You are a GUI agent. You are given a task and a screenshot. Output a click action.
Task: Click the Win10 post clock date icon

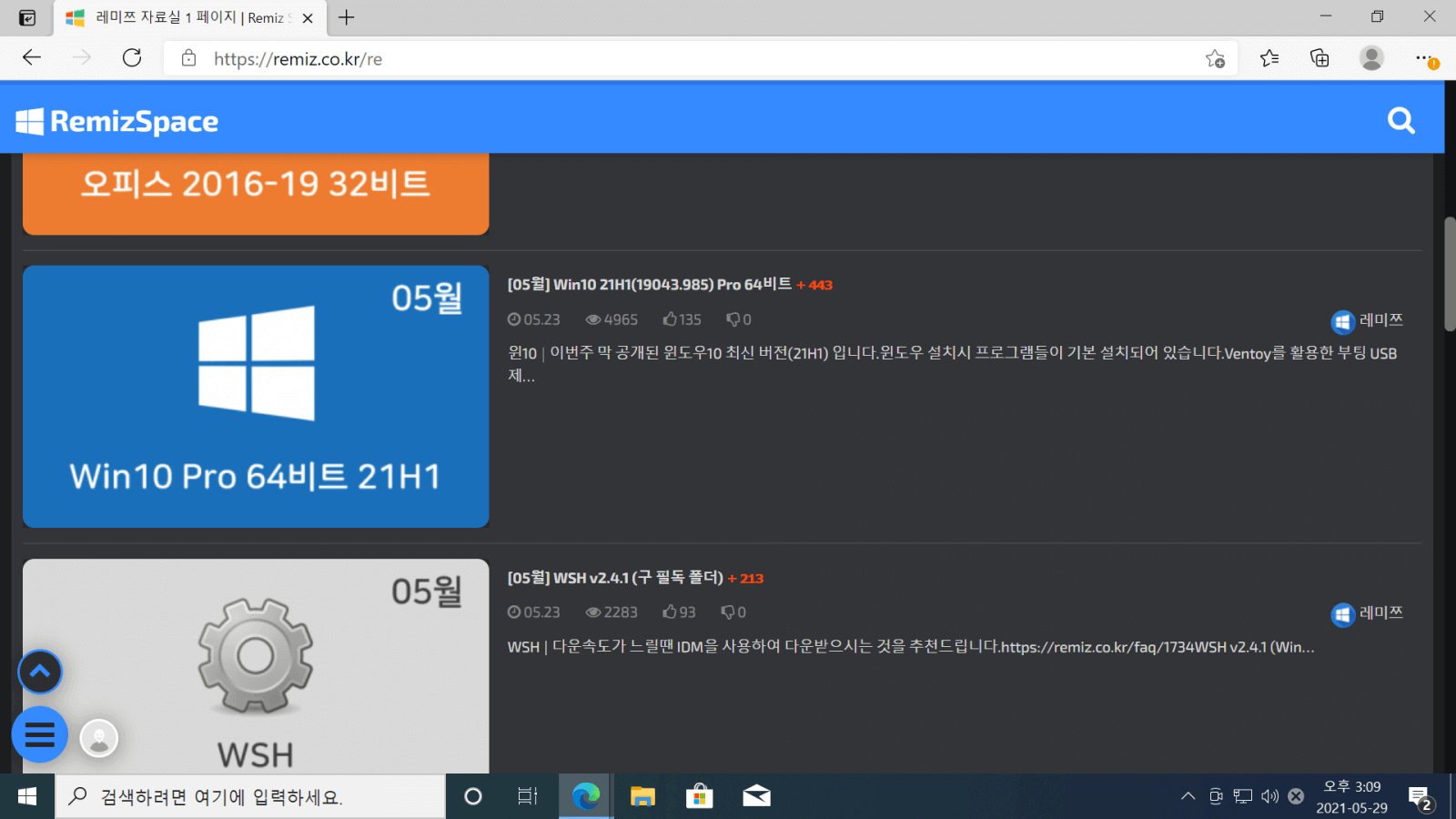click(x=514, y=319)
